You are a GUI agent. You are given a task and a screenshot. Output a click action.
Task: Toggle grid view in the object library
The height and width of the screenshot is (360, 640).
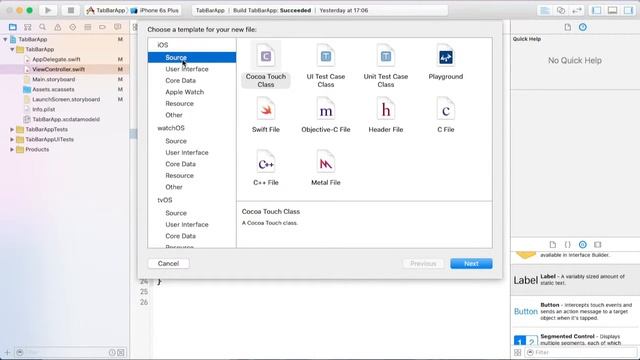pyautogui.click(x=517, y=352)
